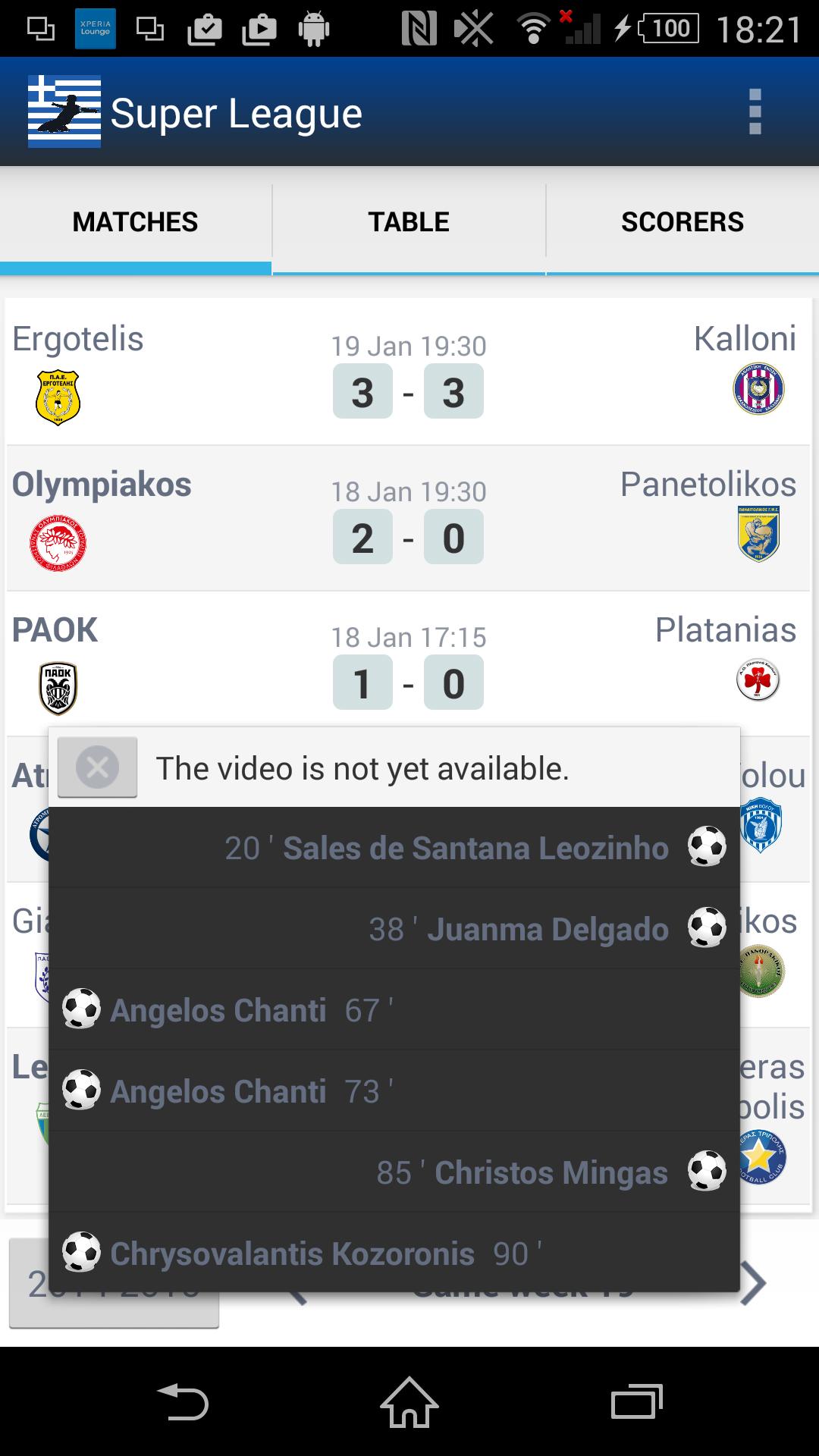Switch to the SCORERS tab
The width and height of the screenshot is (819, 1456).
pyautogui.click(x=682, y=222)
